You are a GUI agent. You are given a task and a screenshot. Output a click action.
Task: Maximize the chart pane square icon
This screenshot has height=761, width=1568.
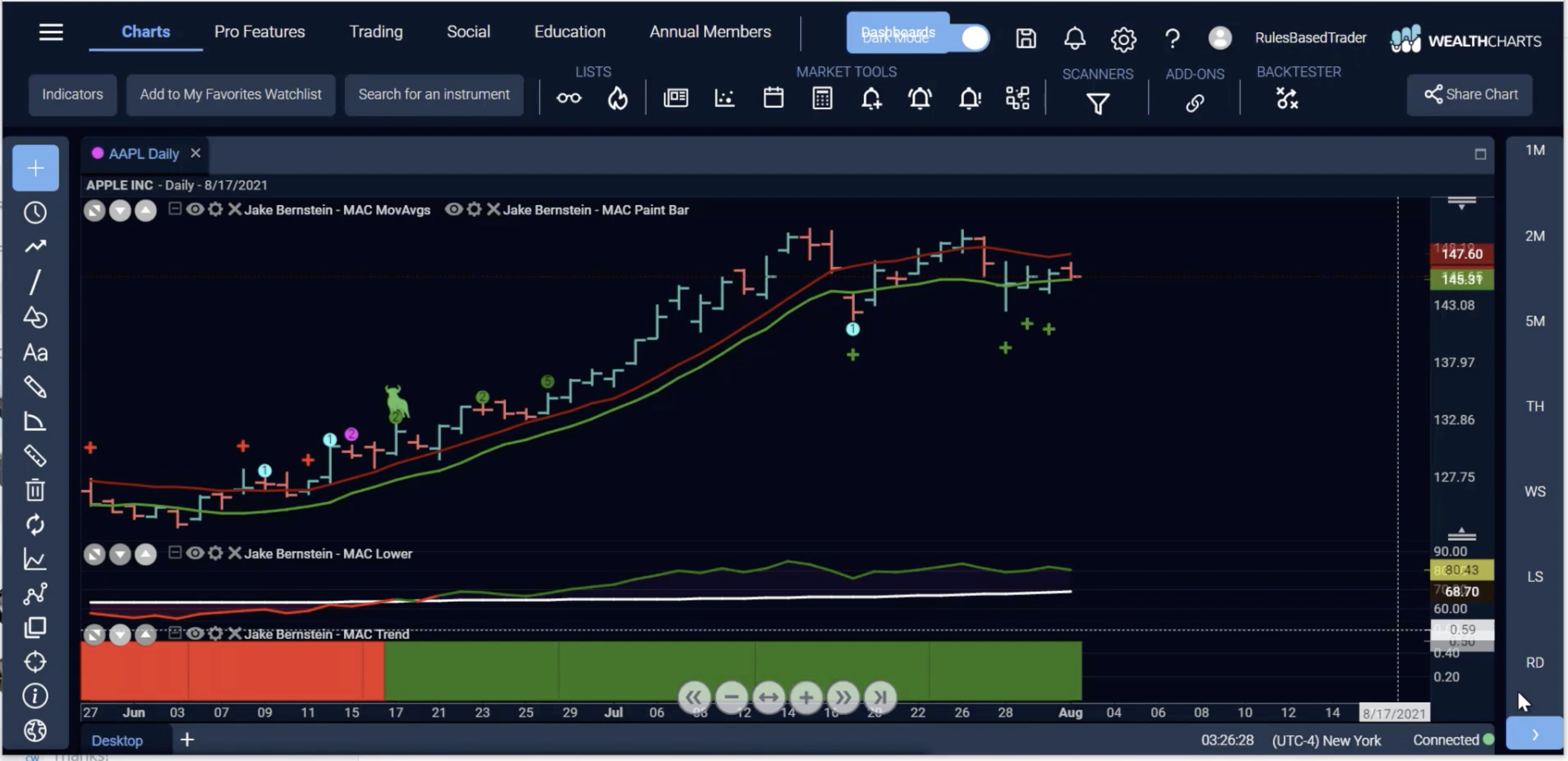[1480, 155]
